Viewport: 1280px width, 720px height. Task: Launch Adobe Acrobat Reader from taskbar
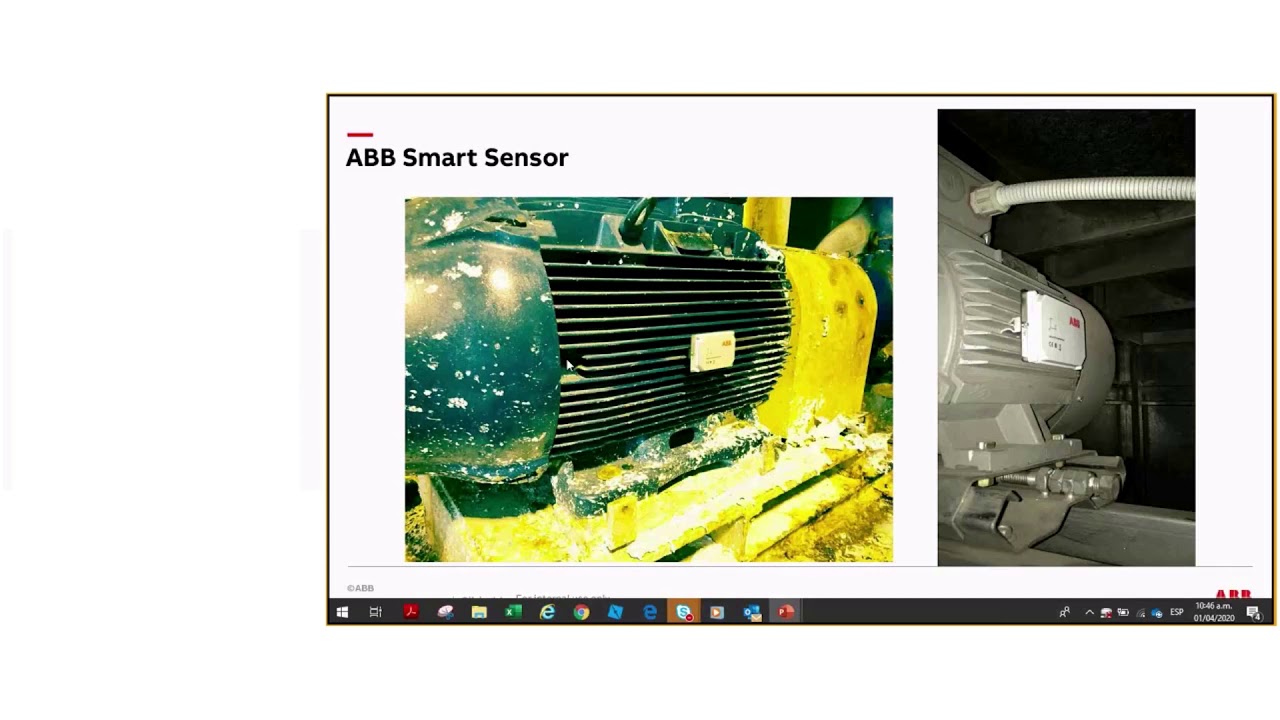[x=411, y=612]
